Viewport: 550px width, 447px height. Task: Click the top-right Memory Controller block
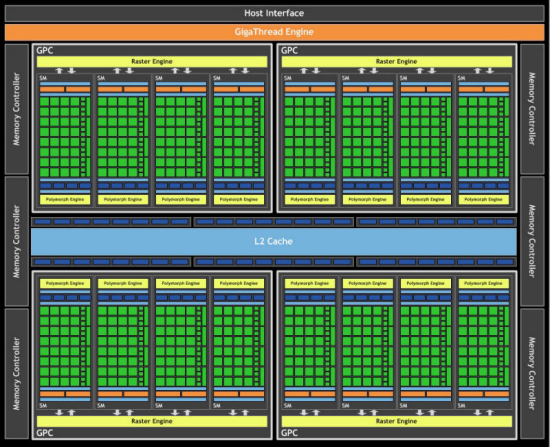click(x=532, y=109)
